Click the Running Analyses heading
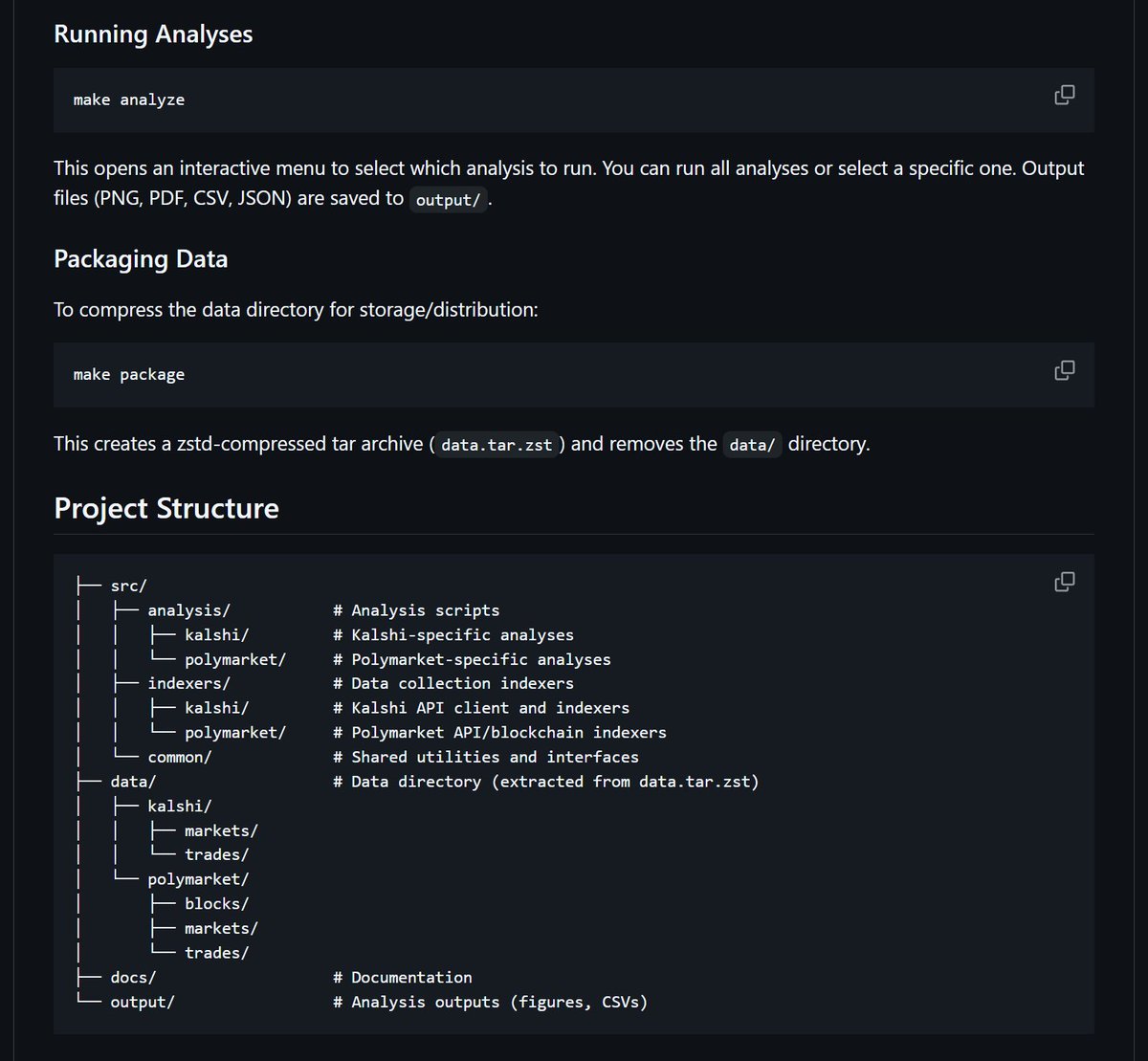This screenshot has height=1061, width=1148. click(x=153, y=33)
